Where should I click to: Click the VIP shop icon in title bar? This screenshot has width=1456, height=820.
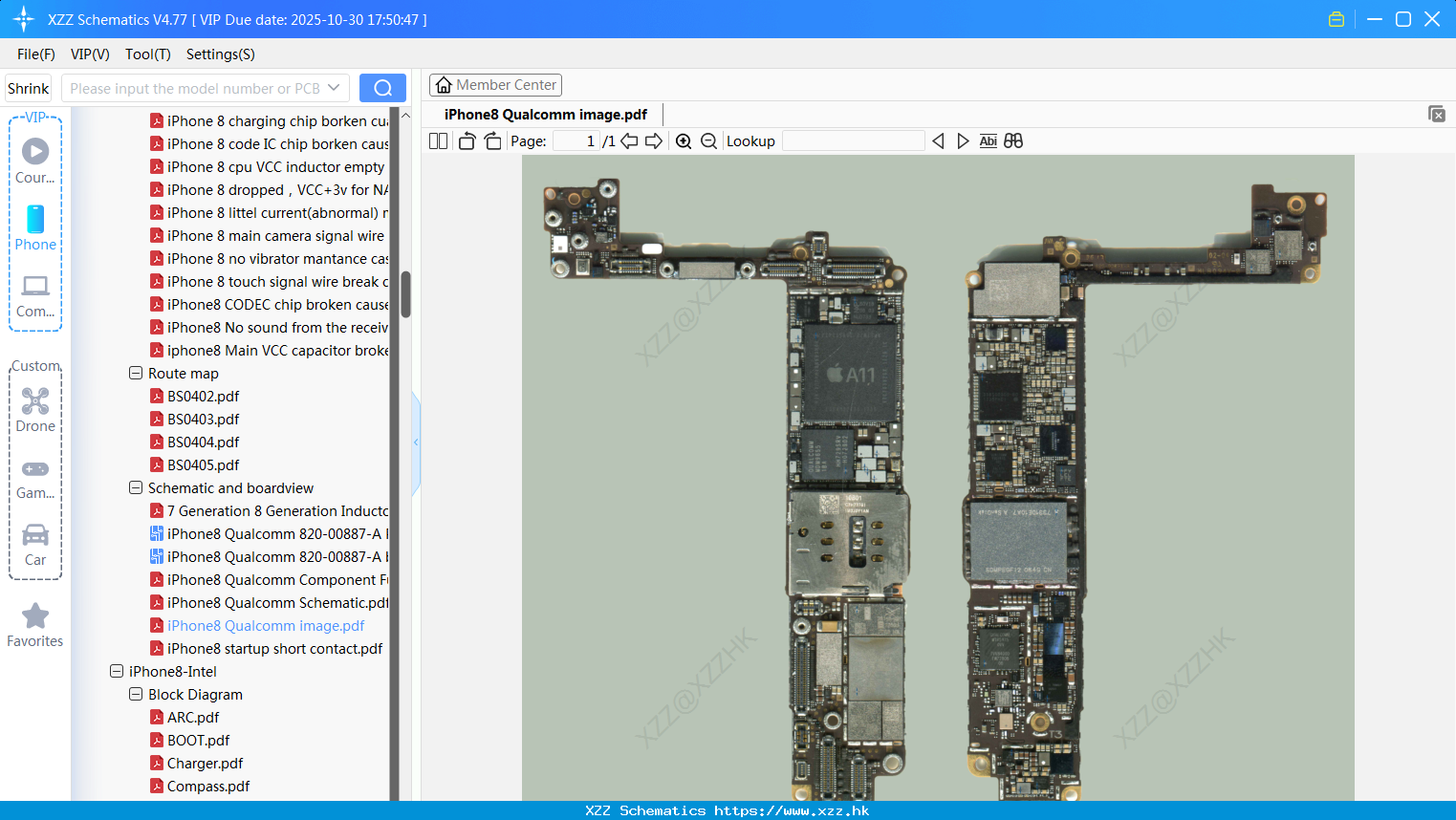coord(1336,19)
